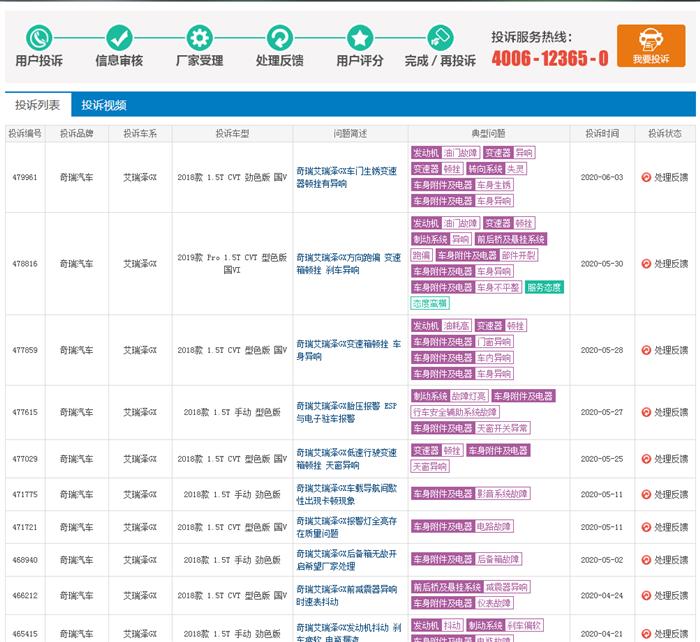
Task: Click date 2020-04-24
Action: click(x=602, y=595)
